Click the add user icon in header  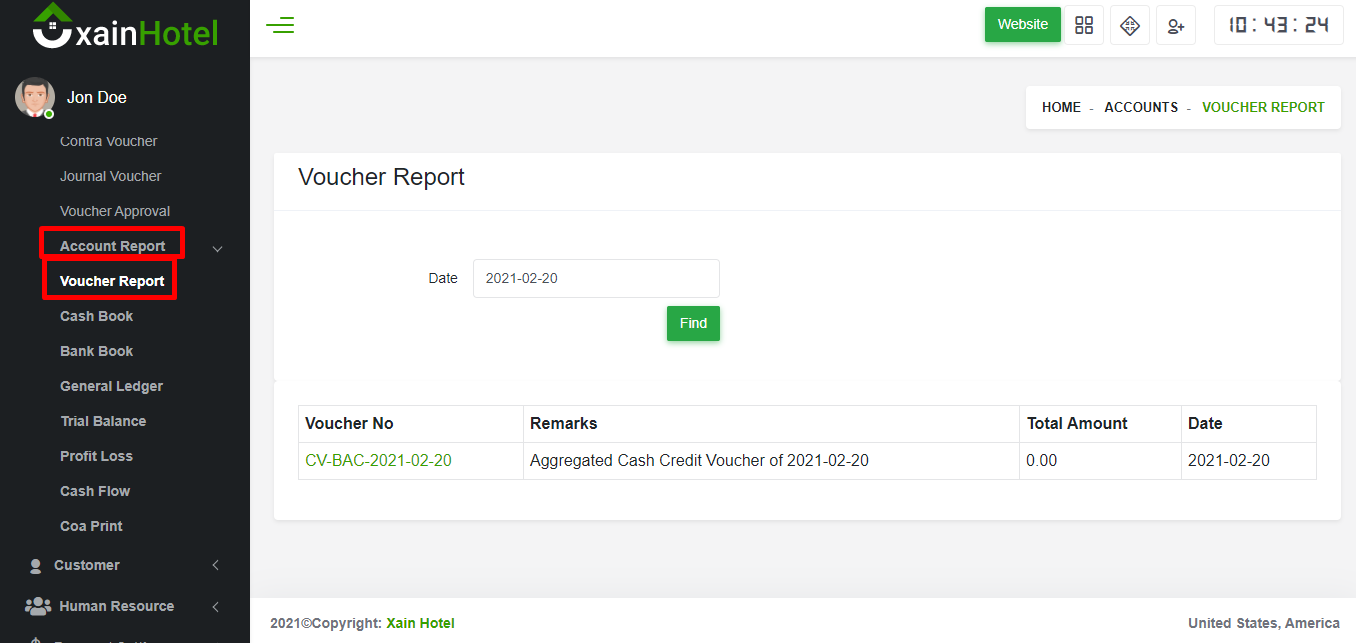point(1176,26)
